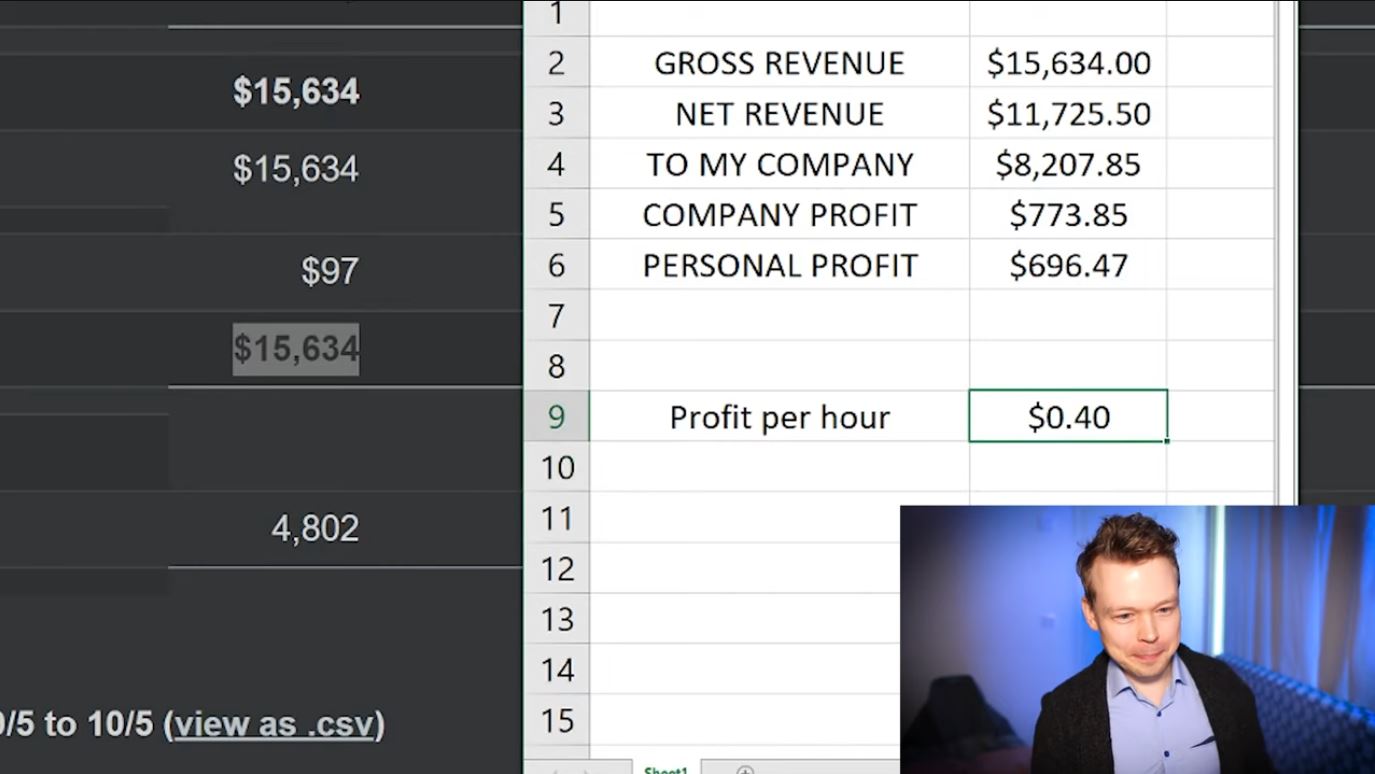This screenshot has width=1375, height=774.
Task: Select row 10 via its row header
Action: (x=556, y=467)
